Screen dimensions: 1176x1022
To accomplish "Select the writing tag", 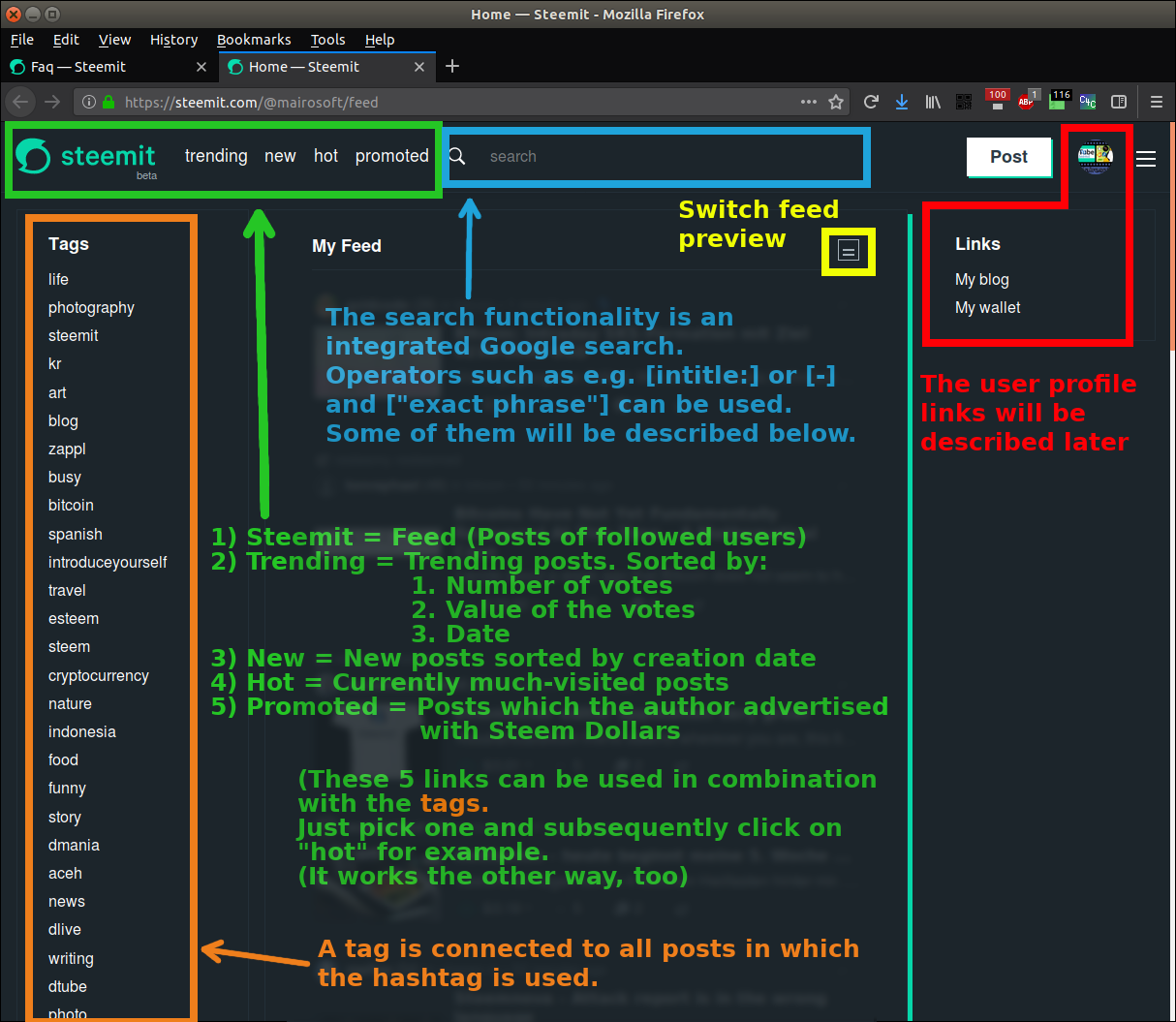I will [x=71, y=958].
